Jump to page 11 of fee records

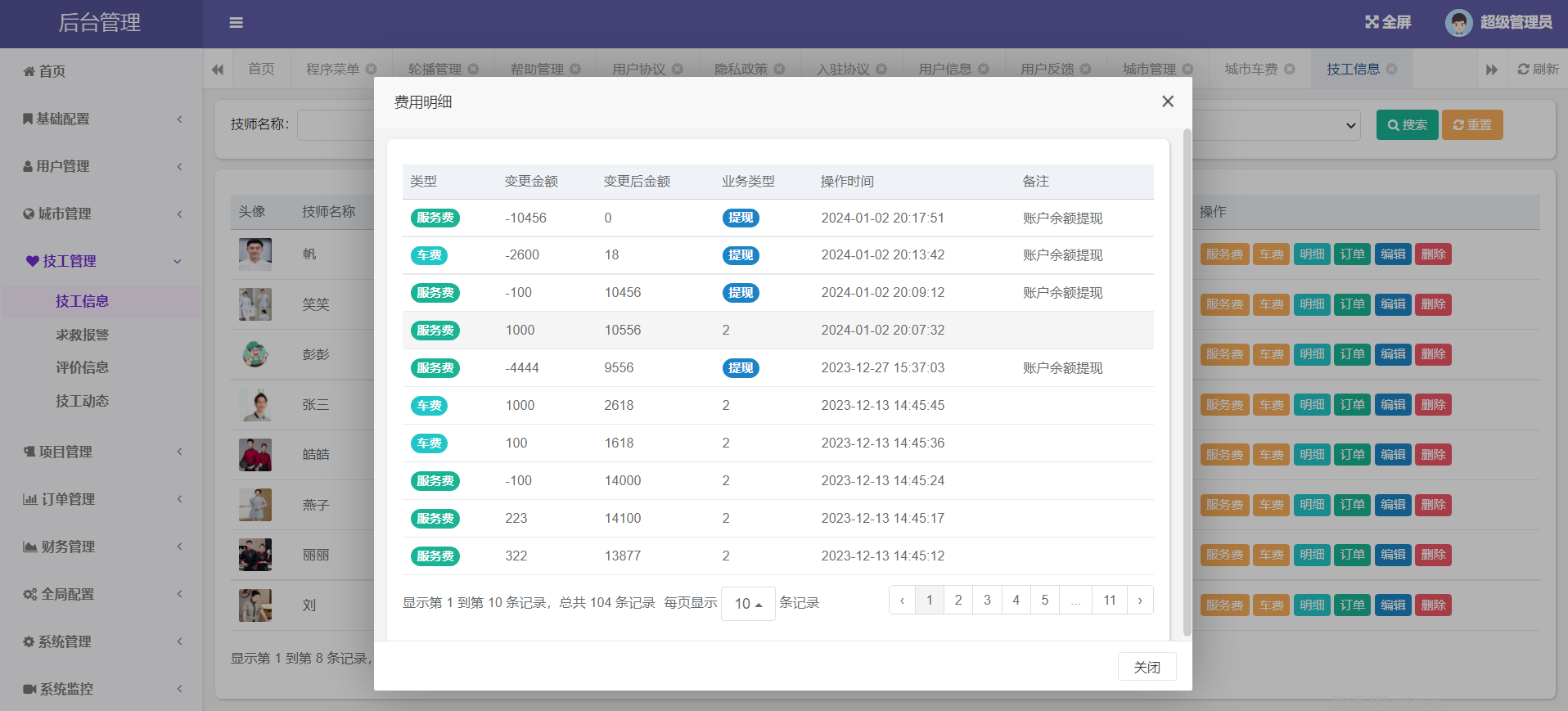(x=1110, y=600)
